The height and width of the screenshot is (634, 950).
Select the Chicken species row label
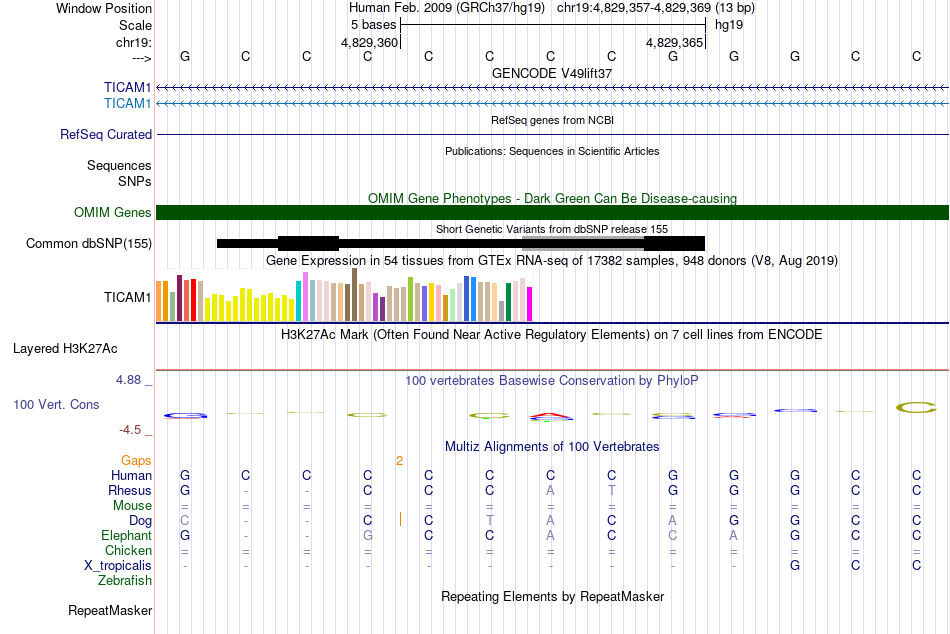[128, 550]
